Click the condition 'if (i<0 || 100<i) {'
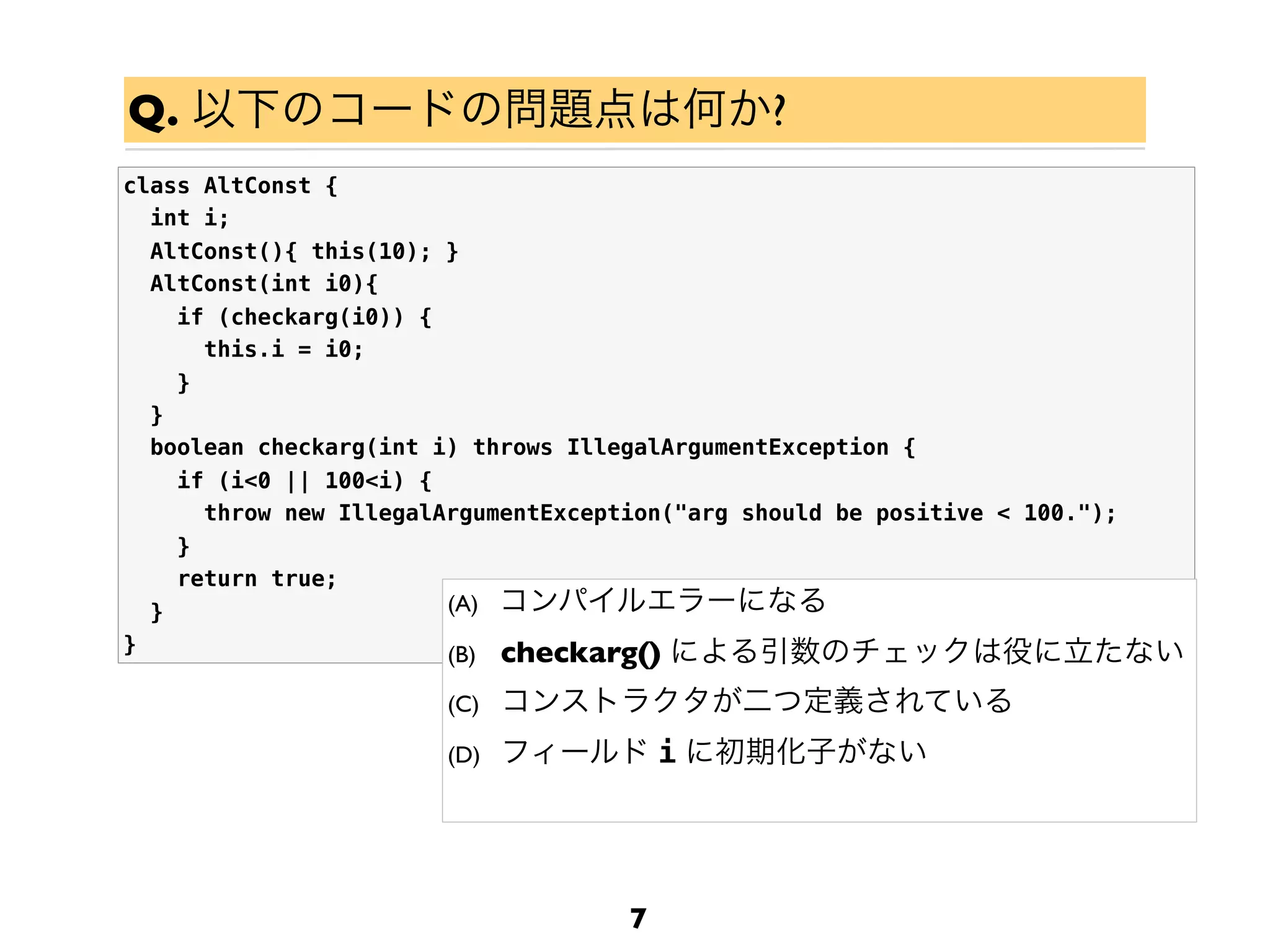The width and height of the screenshot is (1270, 952). (304, 480)
